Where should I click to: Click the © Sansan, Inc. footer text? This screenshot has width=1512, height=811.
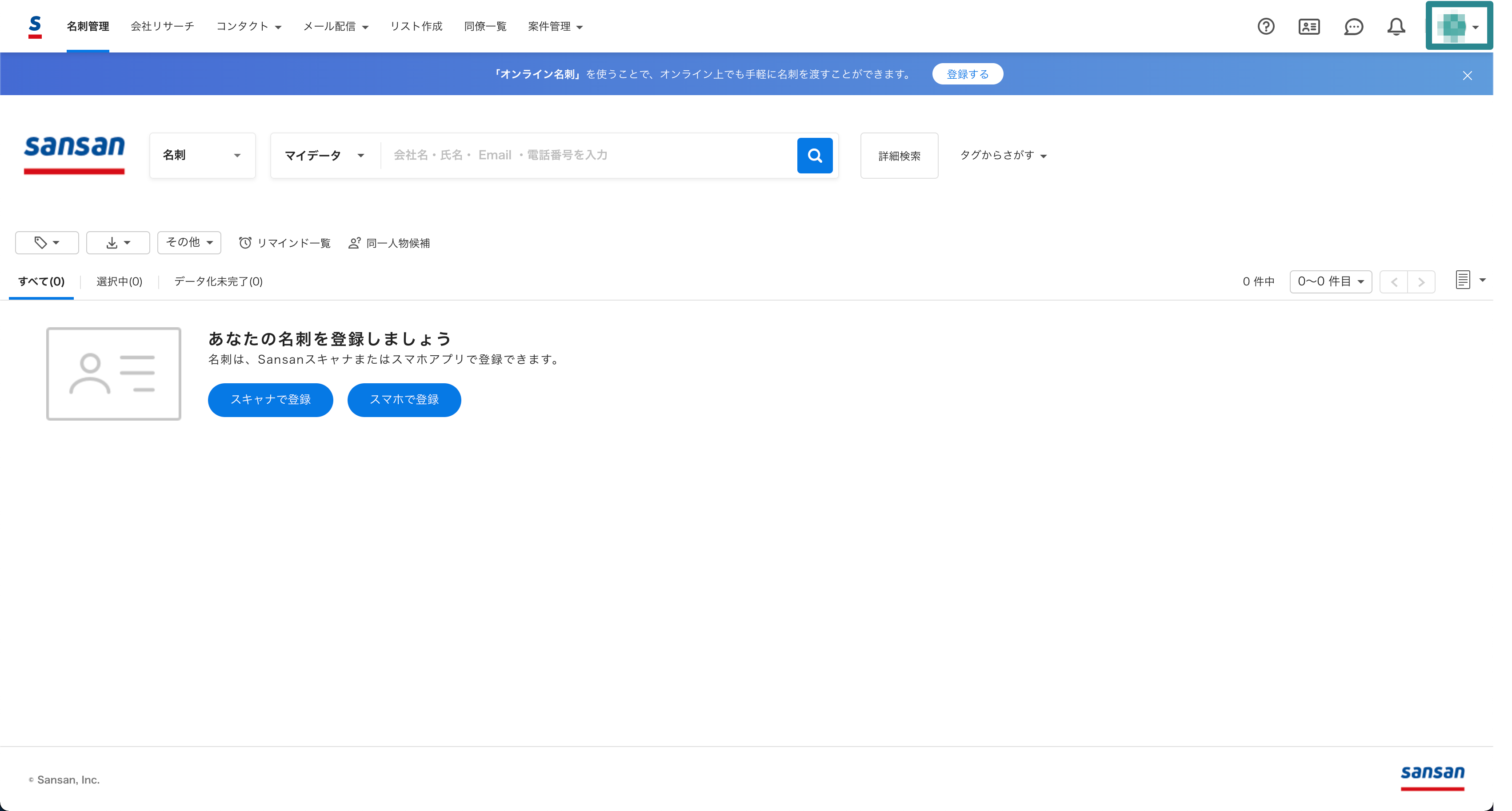(64, 780)
